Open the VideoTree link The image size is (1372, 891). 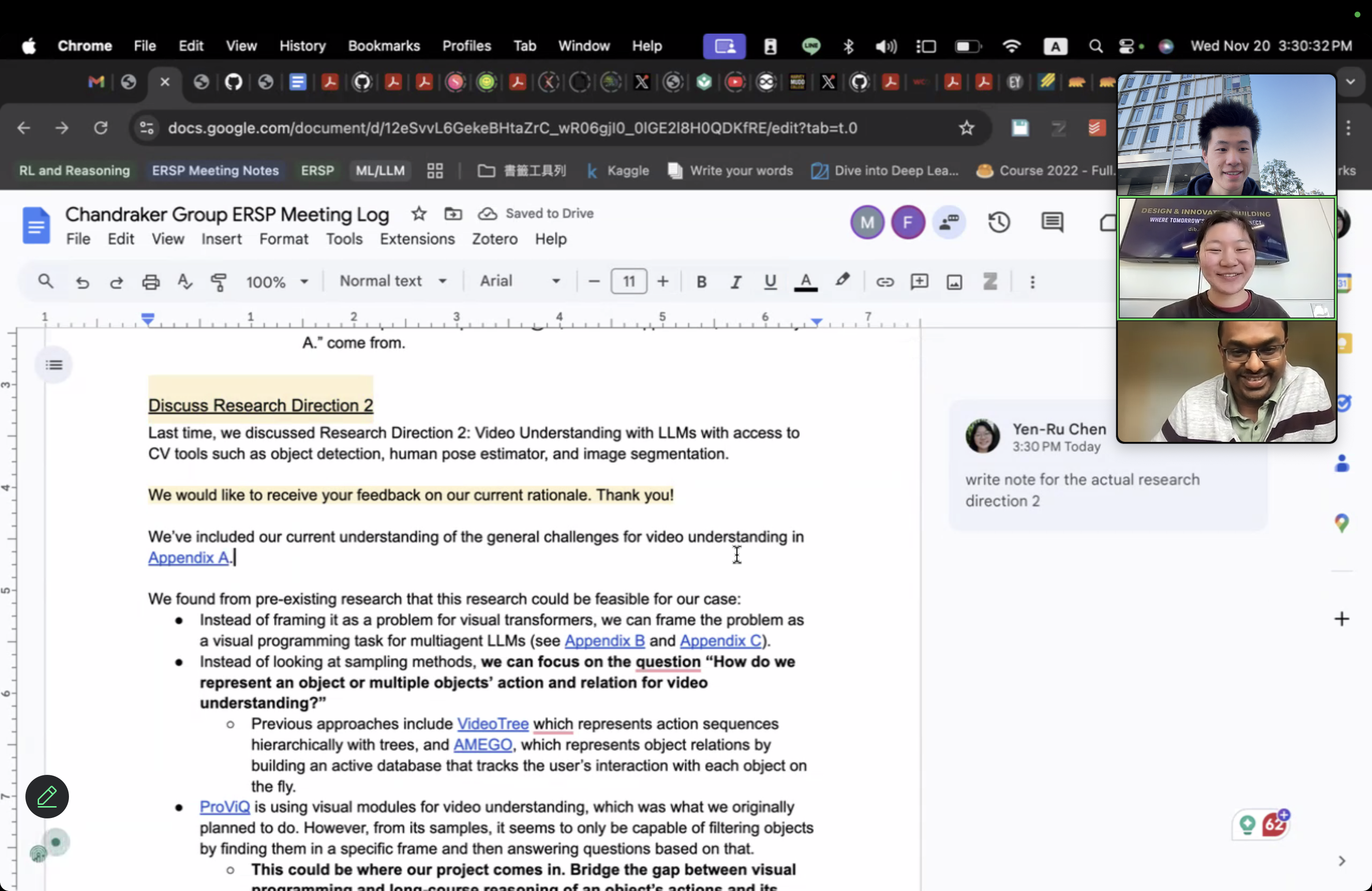pyautogui.click(x=492, y=724)
